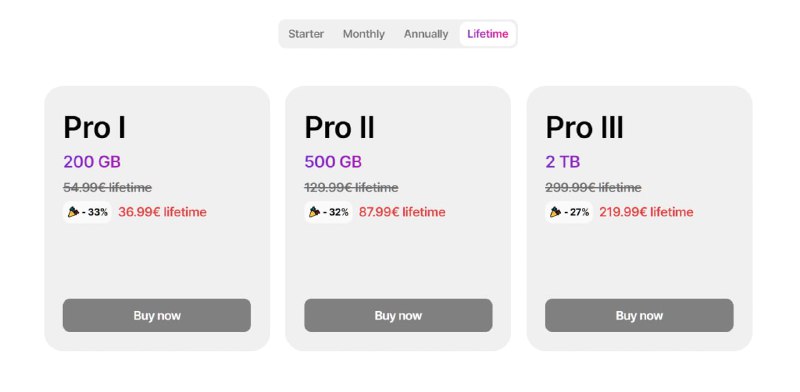800x392 pixels.
Task: Buy the Pro III plan now
Action: point(639,315)
